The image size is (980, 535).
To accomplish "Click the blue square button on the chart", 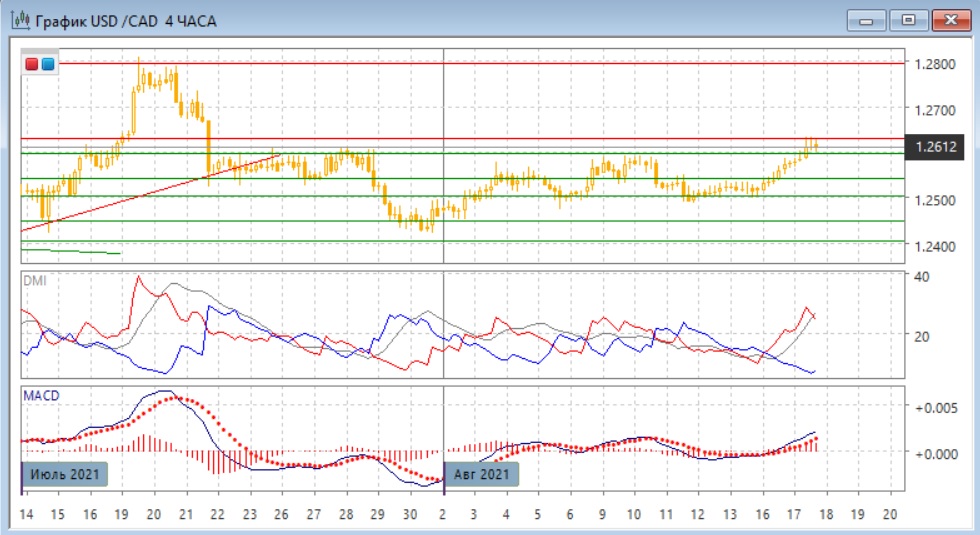I will 48,64.
